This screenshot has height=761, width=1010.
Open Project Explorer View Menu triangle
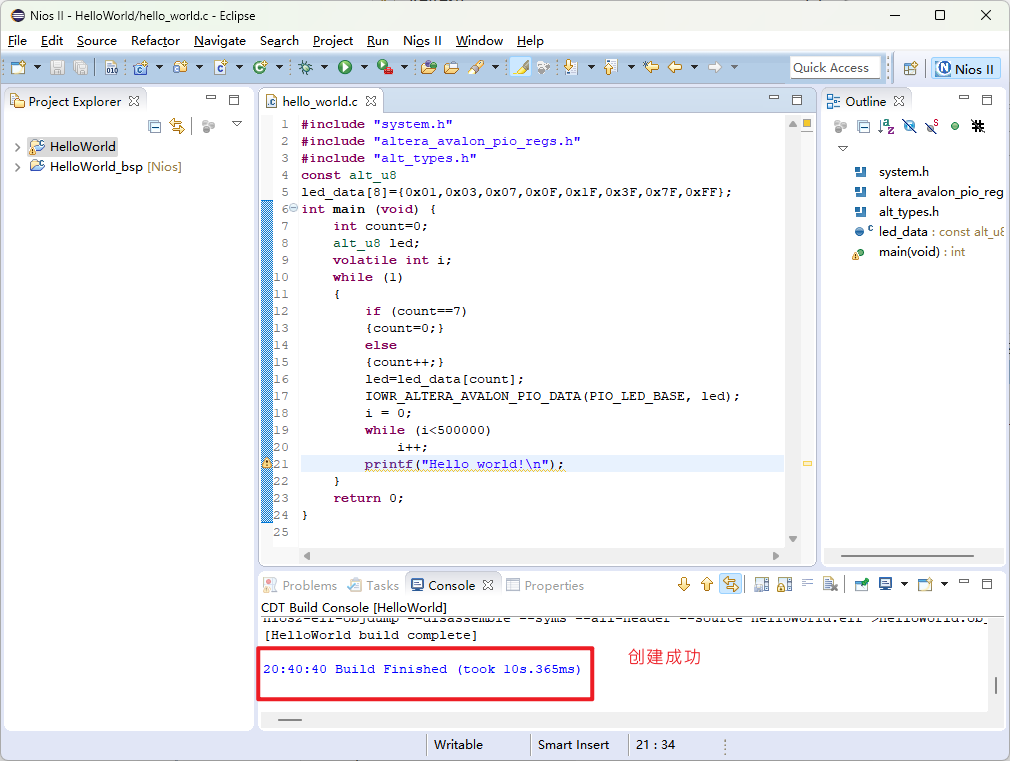[x=237, y=124]
